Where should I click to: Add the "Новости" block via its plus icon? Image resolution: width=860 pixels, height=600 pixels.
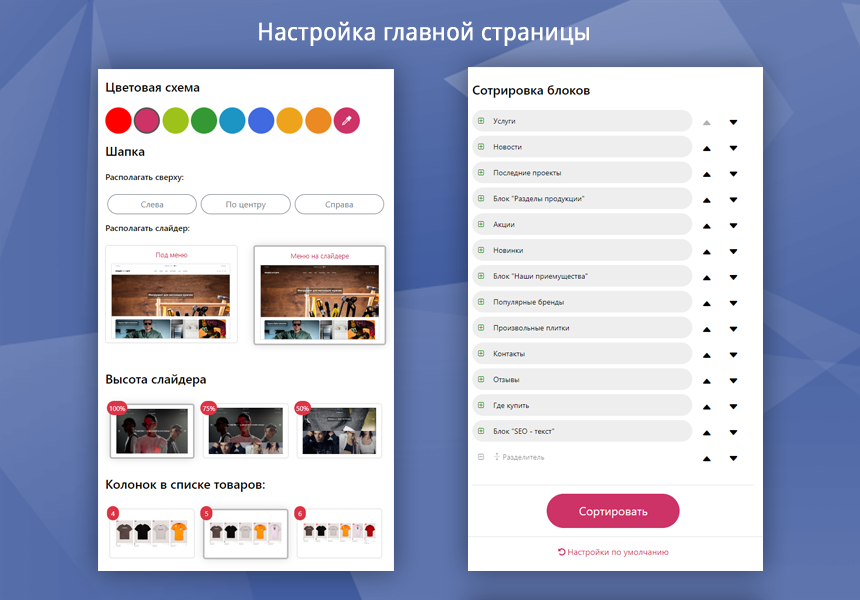(481, 146)
